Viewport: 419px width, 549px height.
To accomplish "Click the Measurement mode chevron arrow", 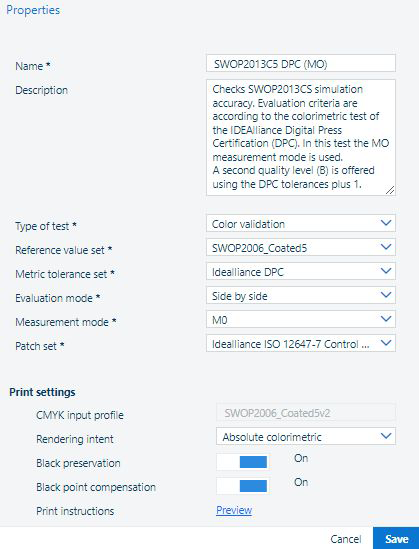I will coord(385,319).
